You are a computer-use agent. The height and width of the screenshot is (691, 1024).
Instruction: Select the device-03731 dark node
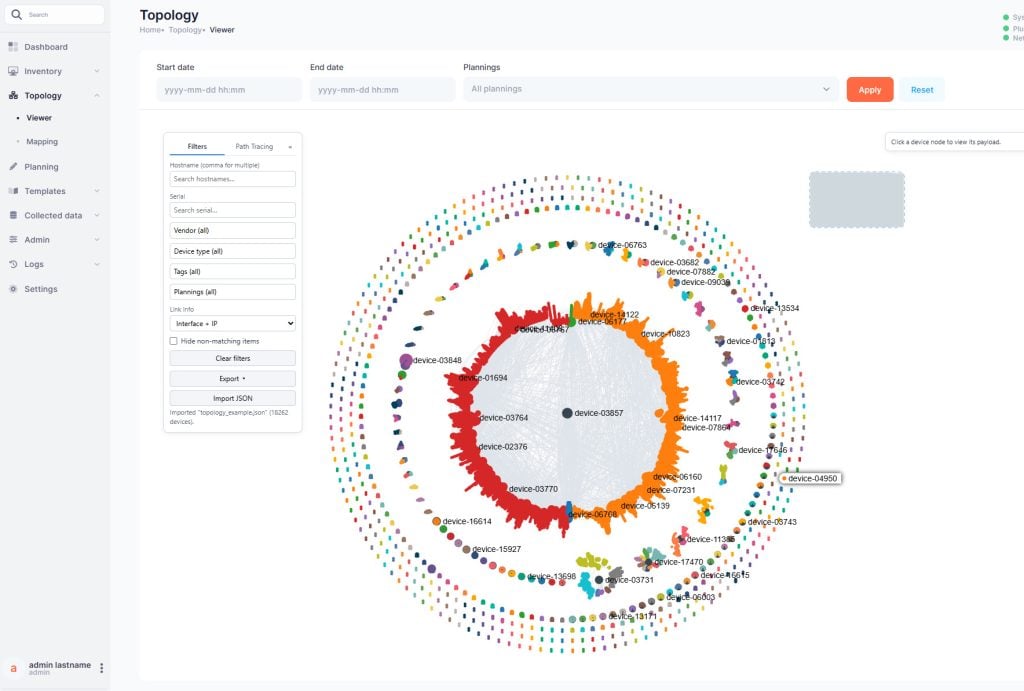click(x=599, y=580)
